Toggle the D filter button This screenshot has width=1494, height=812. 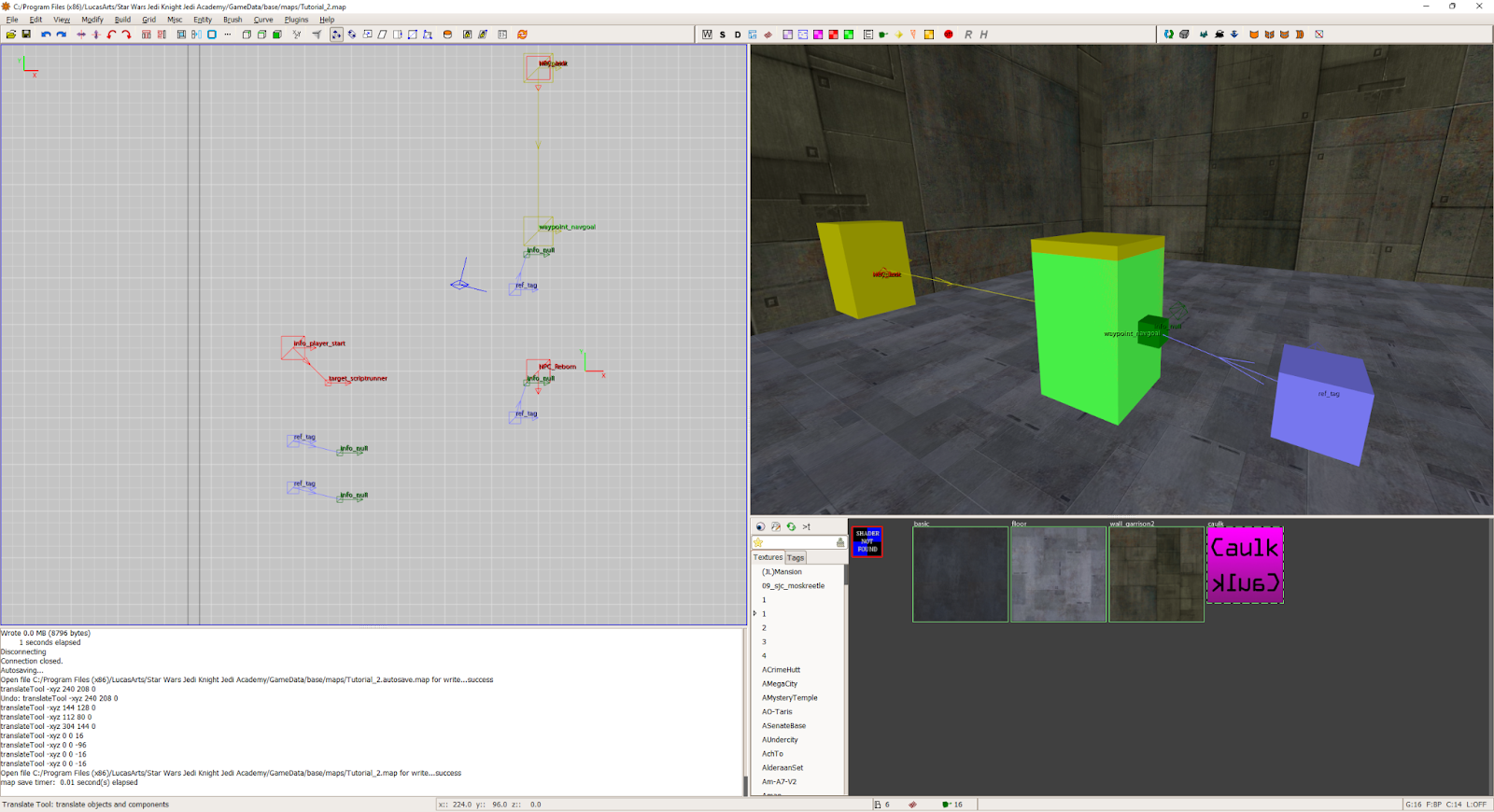tap(738, 35)
